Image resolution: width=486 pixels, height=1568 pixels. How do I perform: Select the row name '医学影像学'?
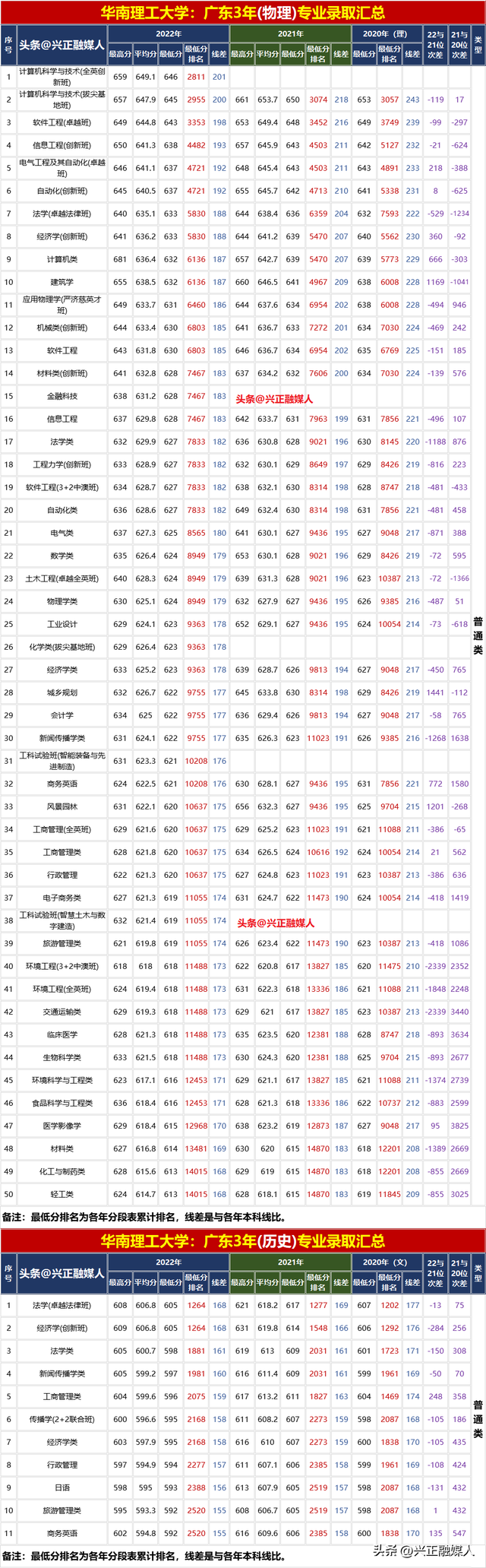coord(62,1126)
